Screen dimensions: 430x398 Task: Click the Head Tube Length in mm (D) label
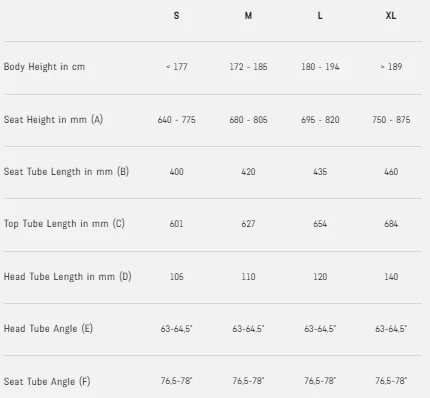point(68,276)
